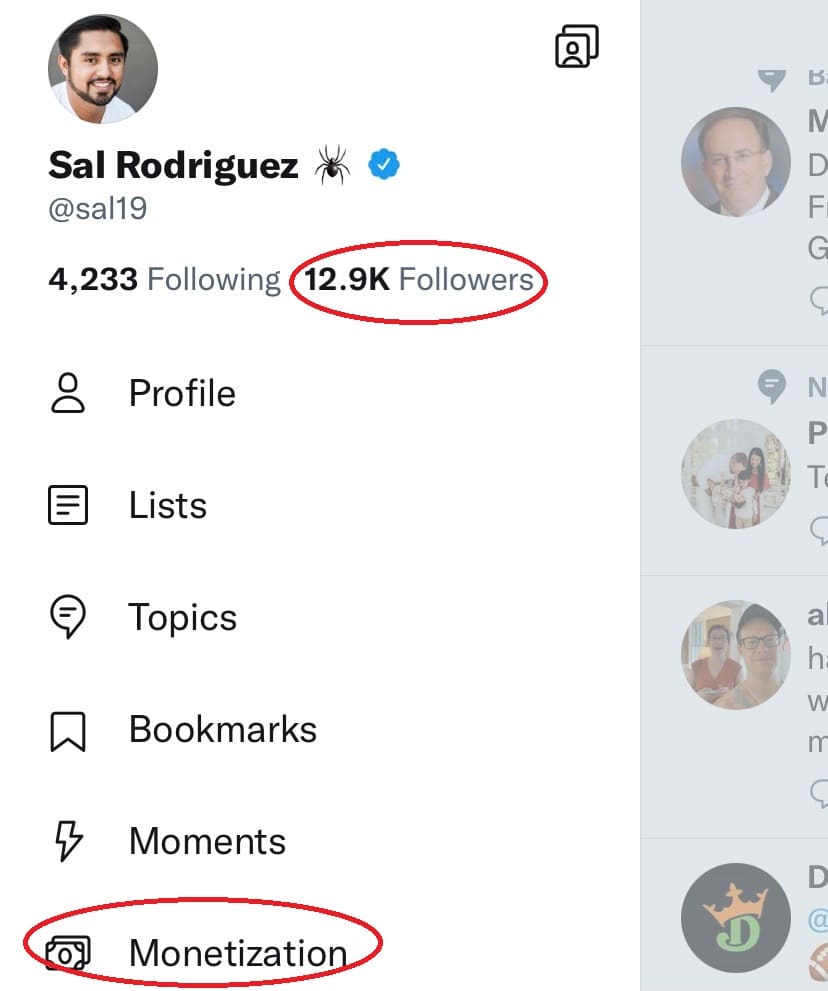828x991 pixels.
Task: Select Moments in the side menu
Action: pos(207,842)
